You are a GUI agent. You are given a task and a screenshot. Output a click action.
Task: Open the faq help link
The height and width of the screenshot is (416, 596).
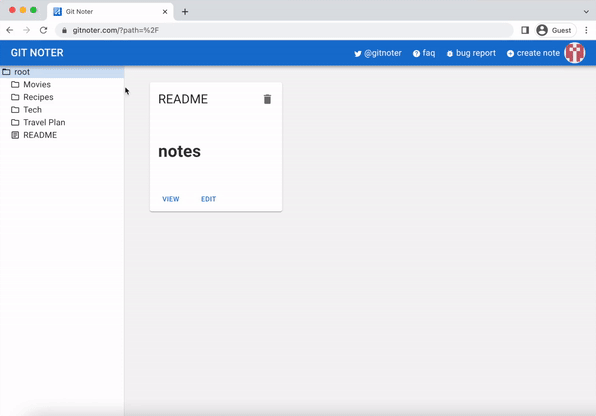click(x=424, y=53)
